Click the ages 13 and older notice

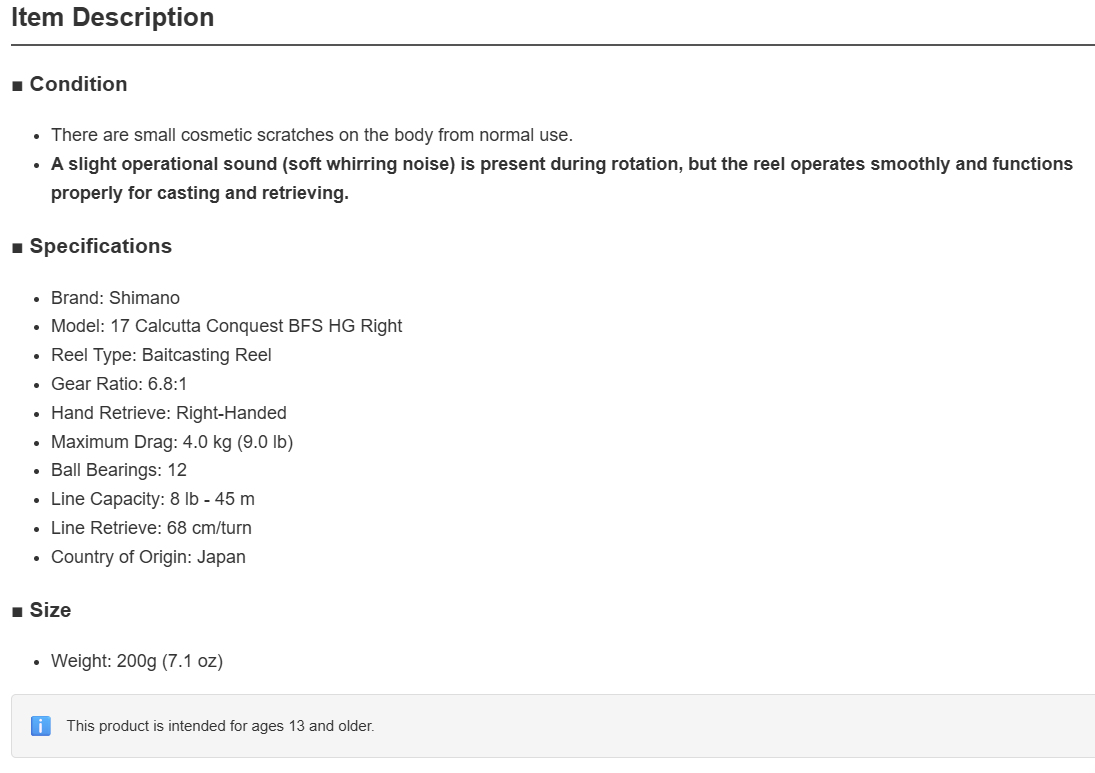pos(220,726)
